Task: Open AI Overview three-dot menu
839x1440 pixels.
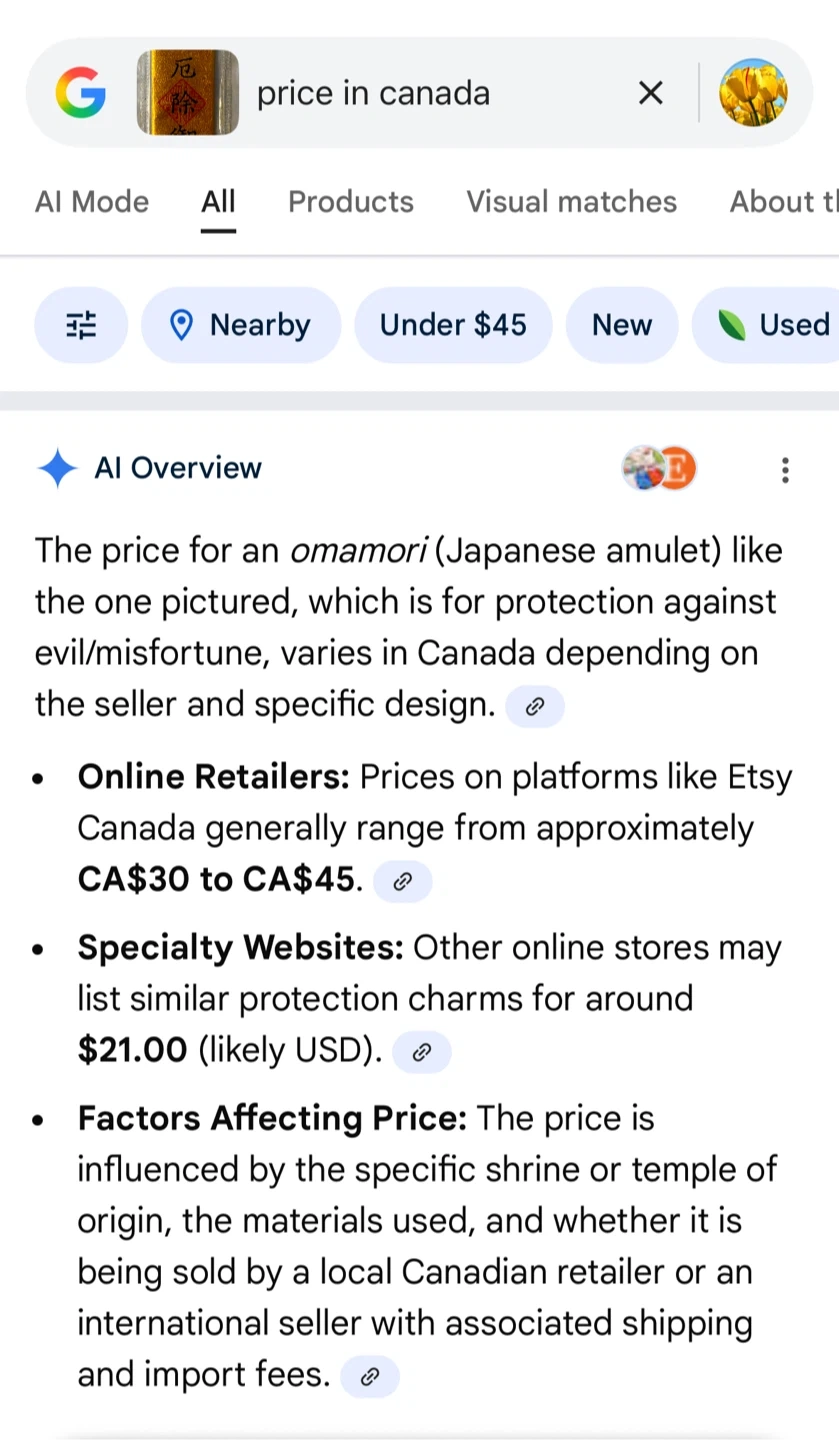Action: pos(785,469)
